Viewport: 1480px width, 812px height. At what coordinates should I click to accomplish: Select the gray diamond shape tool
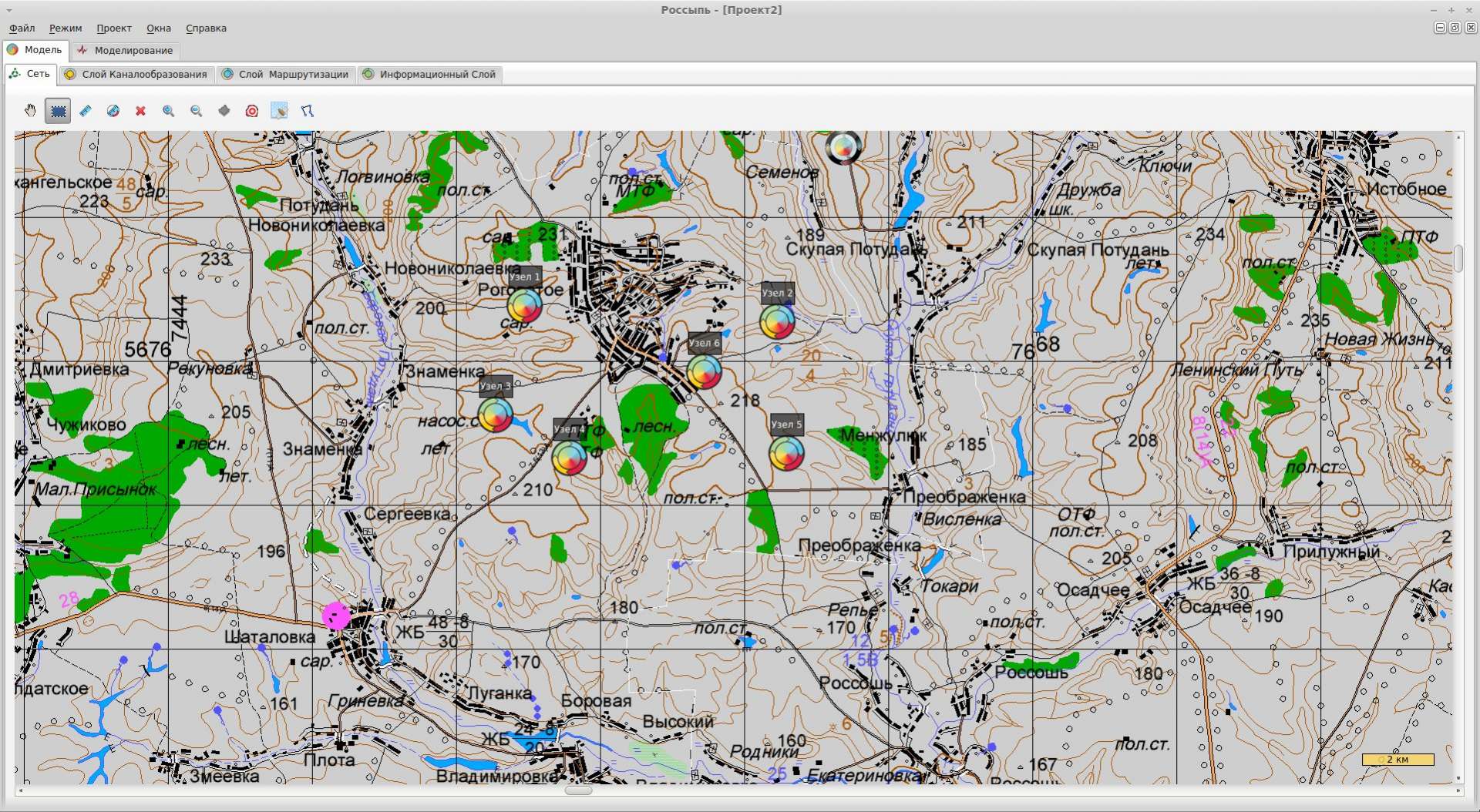(x=224, y=111)
